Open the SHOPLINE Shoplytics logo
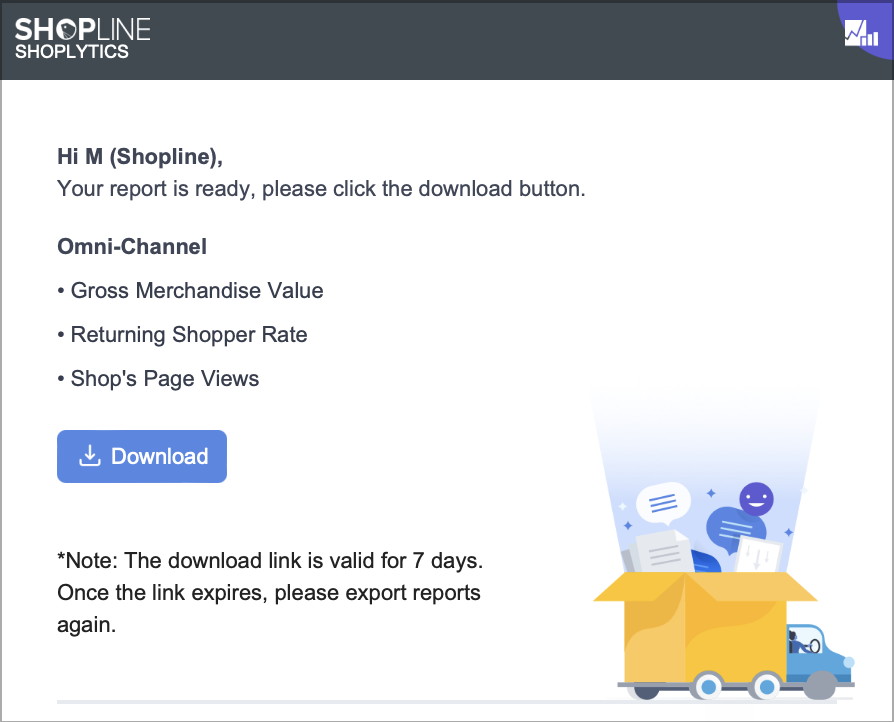894x722 pixels. pyautogui.click(x=83, y=38)
